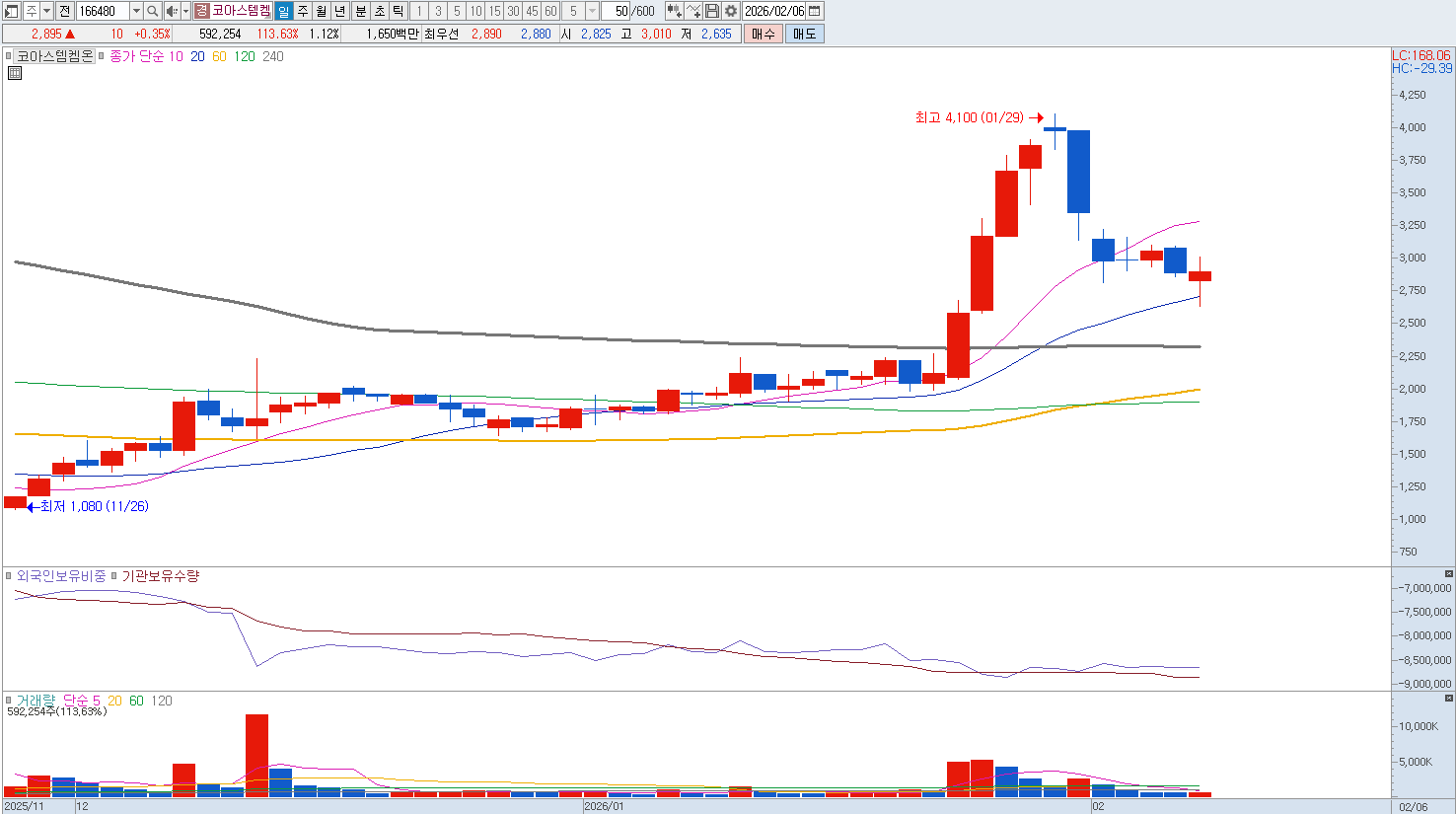Select the 거래량 volume indicator label
Image resolution: width=1456 pixels, height=814 pixels.
[36, 701]
